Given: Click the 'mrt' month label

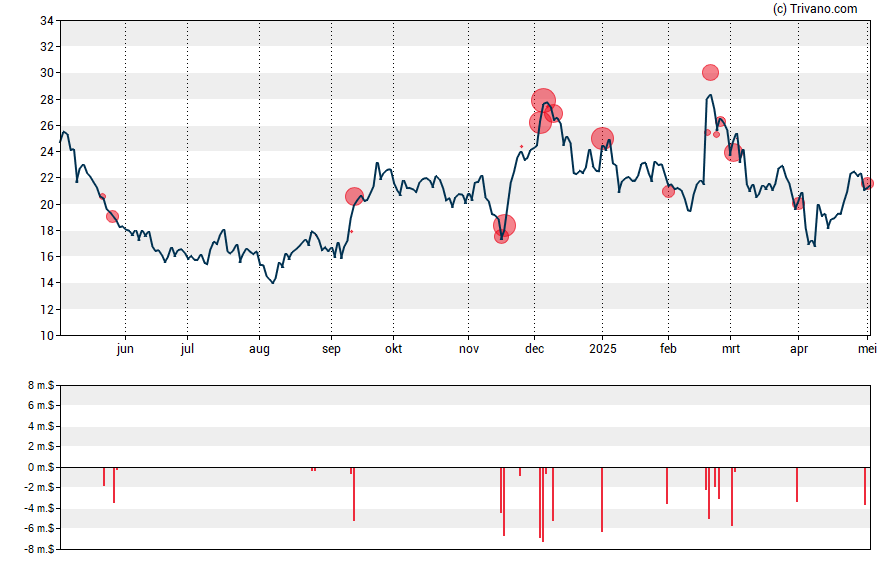Looking at the screenshot, I should tap(731, 349).
